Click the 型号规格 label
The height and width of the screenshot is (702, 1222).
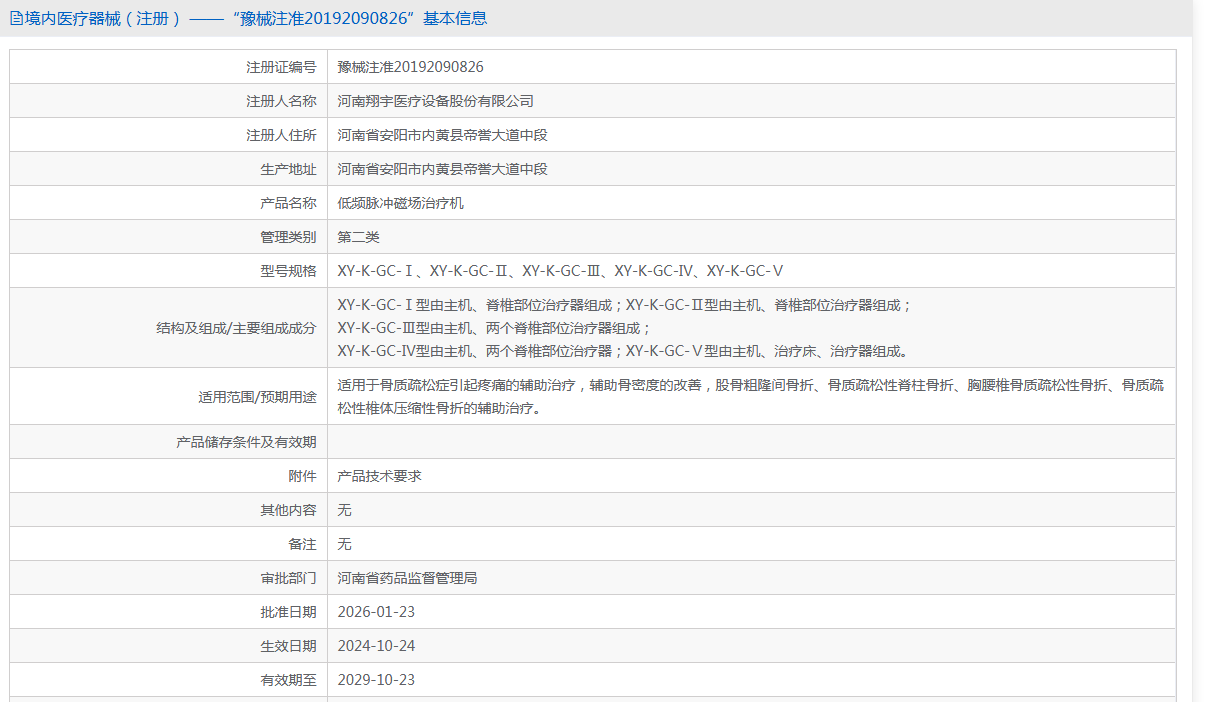[288, 271]
